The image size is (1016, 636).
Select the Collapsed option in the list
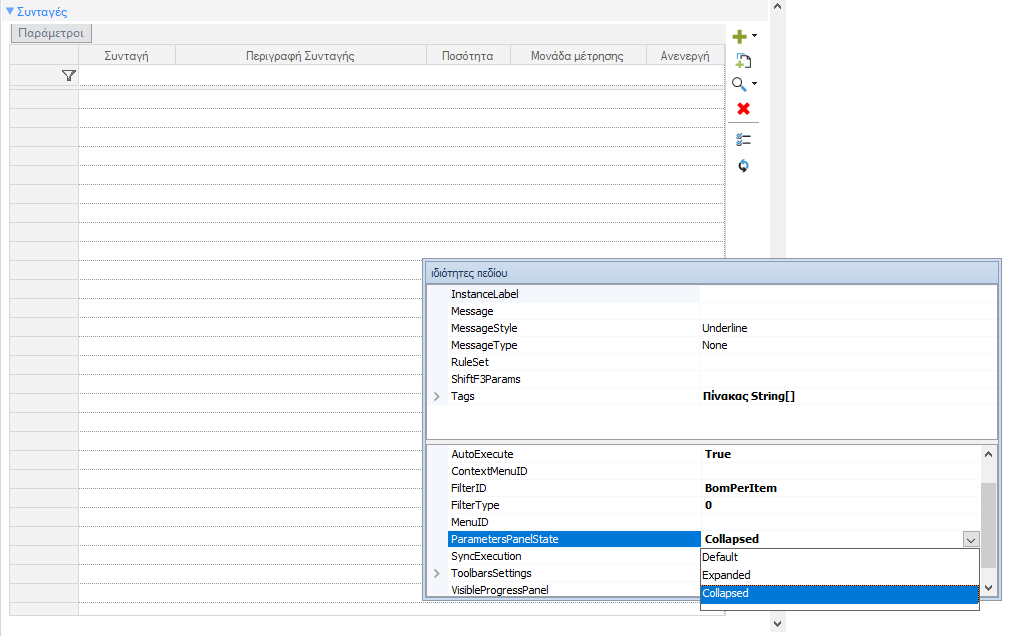840,594
